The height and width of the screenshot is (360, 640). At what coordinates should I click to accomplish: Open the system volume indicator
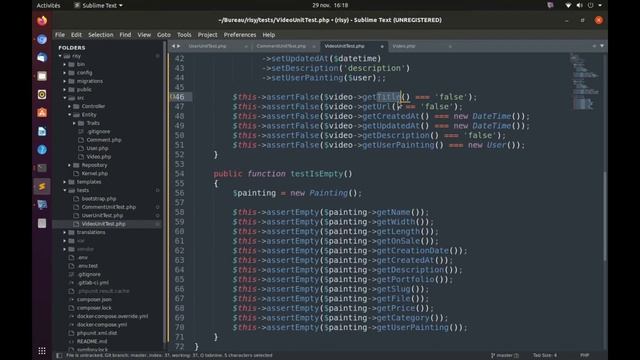coord(579,5)
